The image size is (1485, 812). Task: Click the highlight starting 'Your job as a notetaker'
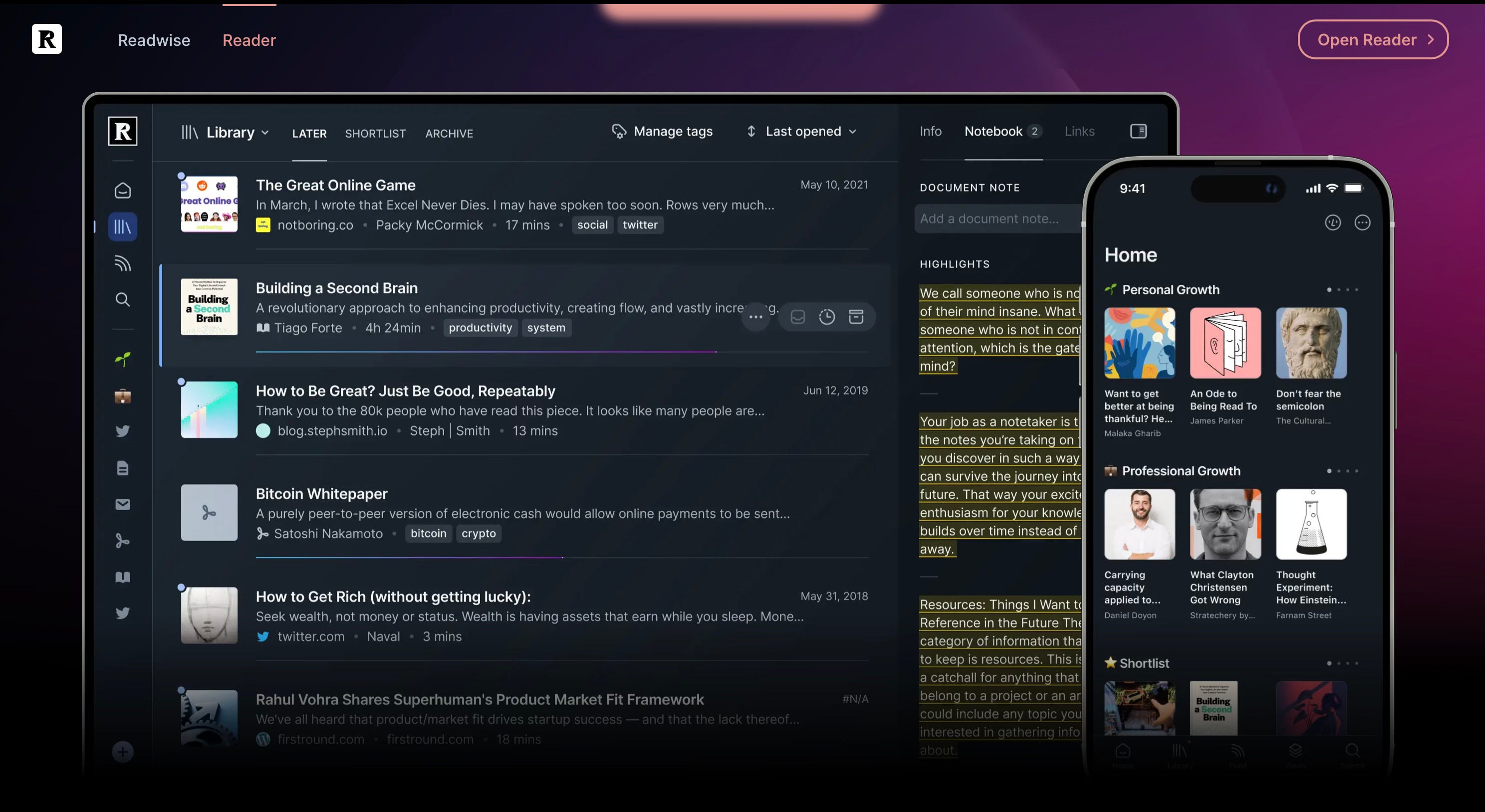(1000, 485)
